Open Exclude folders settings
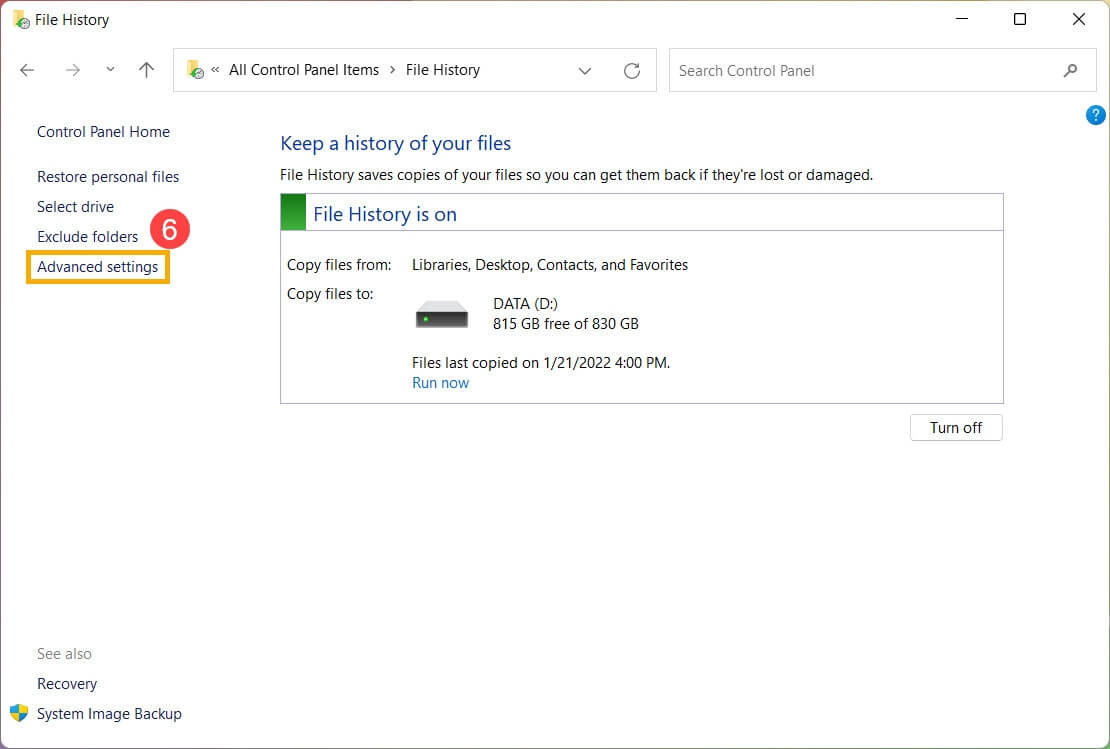Image resolution: width=1110 pixels, height=749 pixels. pyautogui.click(x=87, y=237)
